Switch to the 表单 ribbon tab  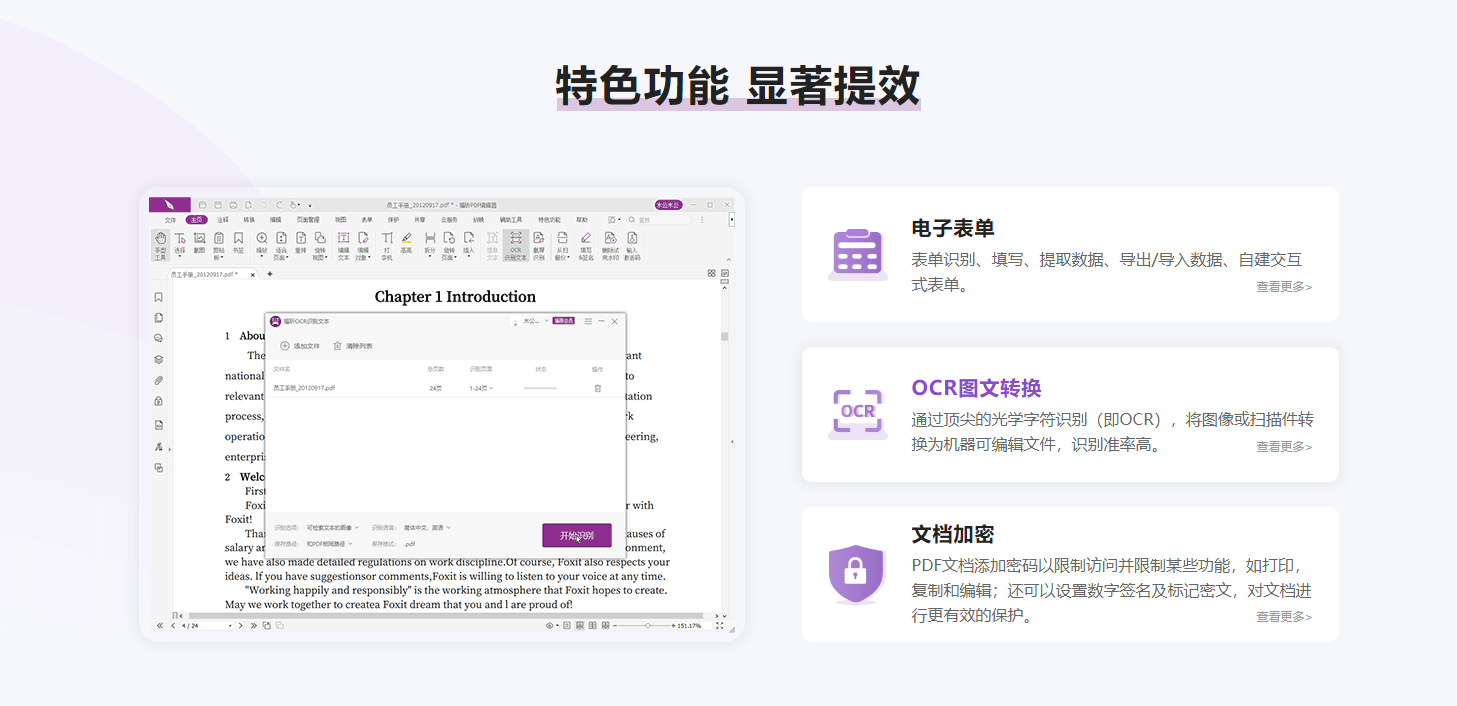pyautogui.click(x=366, y=220)
